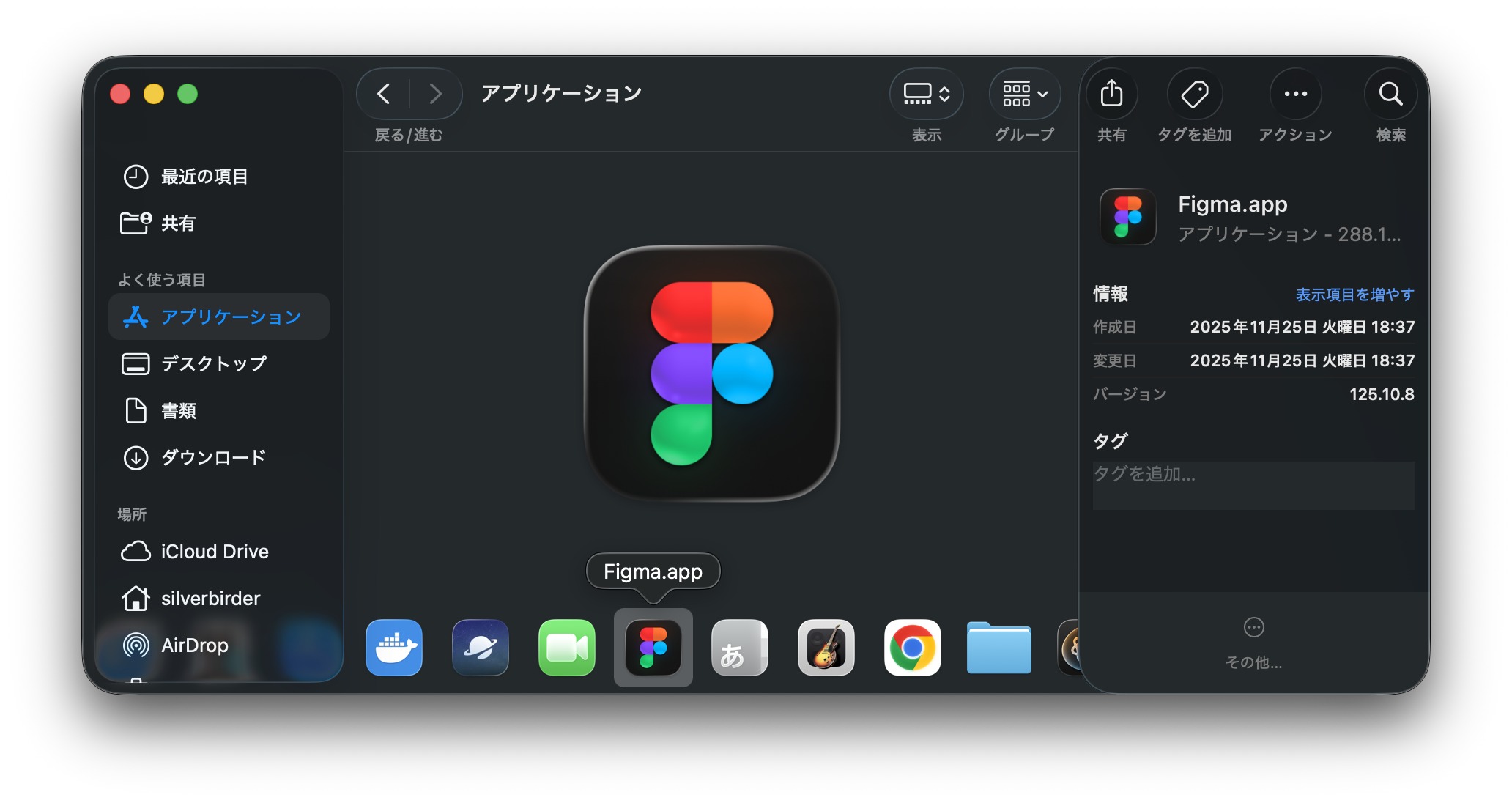Select the Docker app thumbnail in the gallery strip
This screenshot has width=1512, height=803.
click(x=393, y=648)
